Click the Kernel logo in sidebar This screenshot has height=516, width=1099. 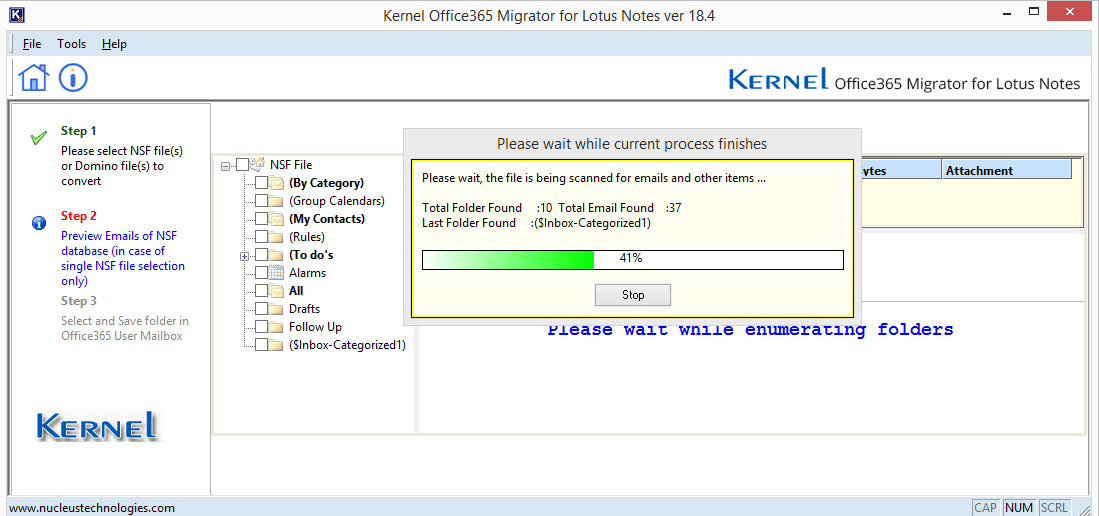pyautogui.click(x=98, y=426)
